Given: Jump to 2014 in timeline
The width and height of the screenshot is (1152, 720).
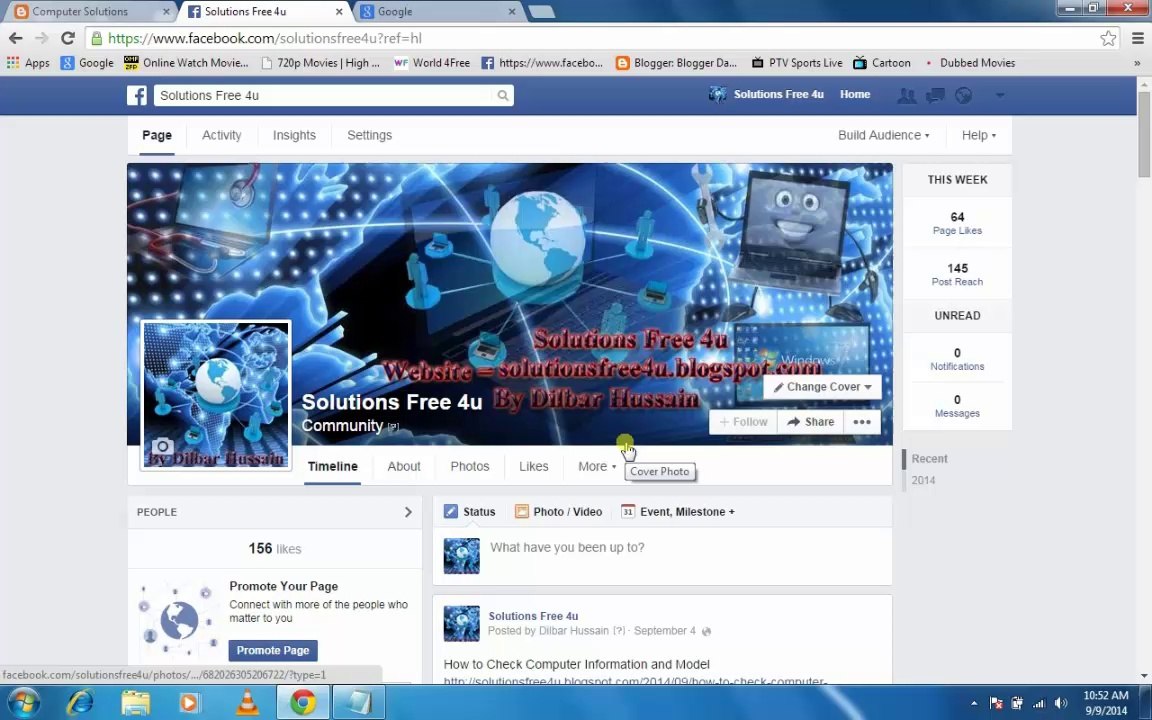Looking at the screenshot, I should click(x=924, y=480).
